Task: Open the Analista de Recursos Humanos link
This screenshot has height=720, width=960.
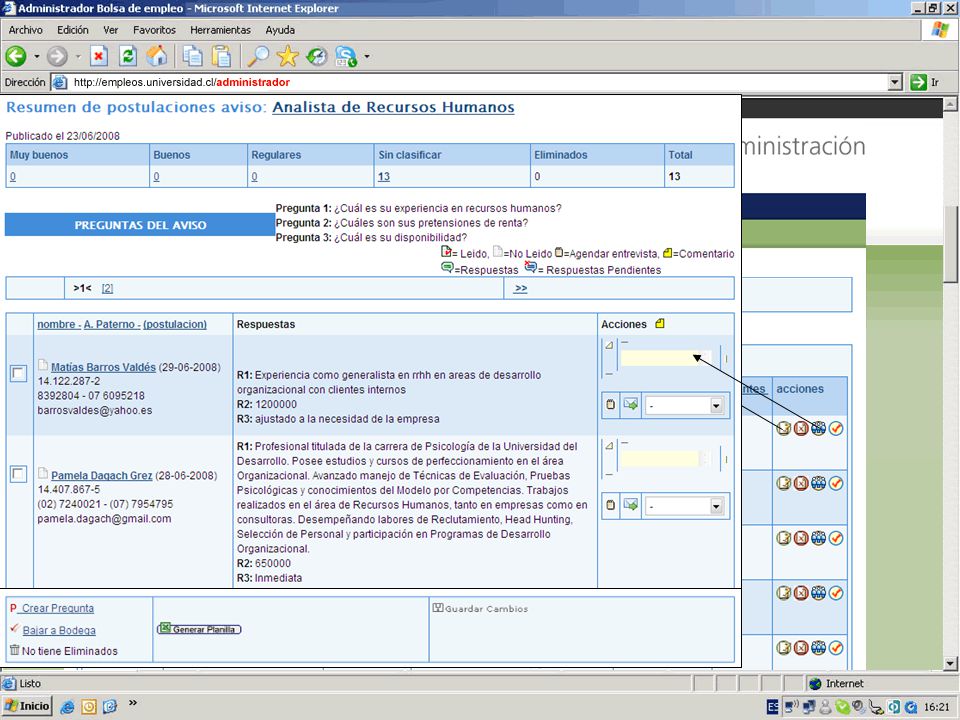Action: (x=393, y=107)
